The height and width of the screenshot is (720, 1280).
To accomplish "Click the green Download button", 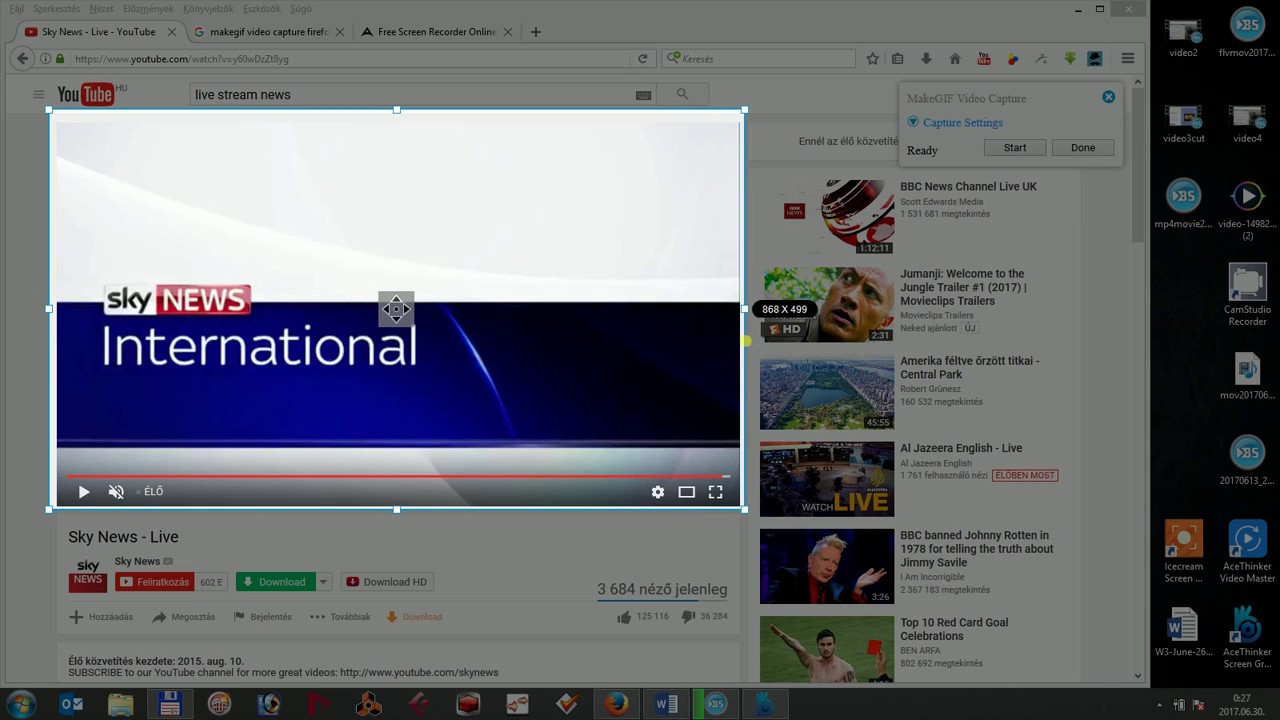I will pos(275,582).
